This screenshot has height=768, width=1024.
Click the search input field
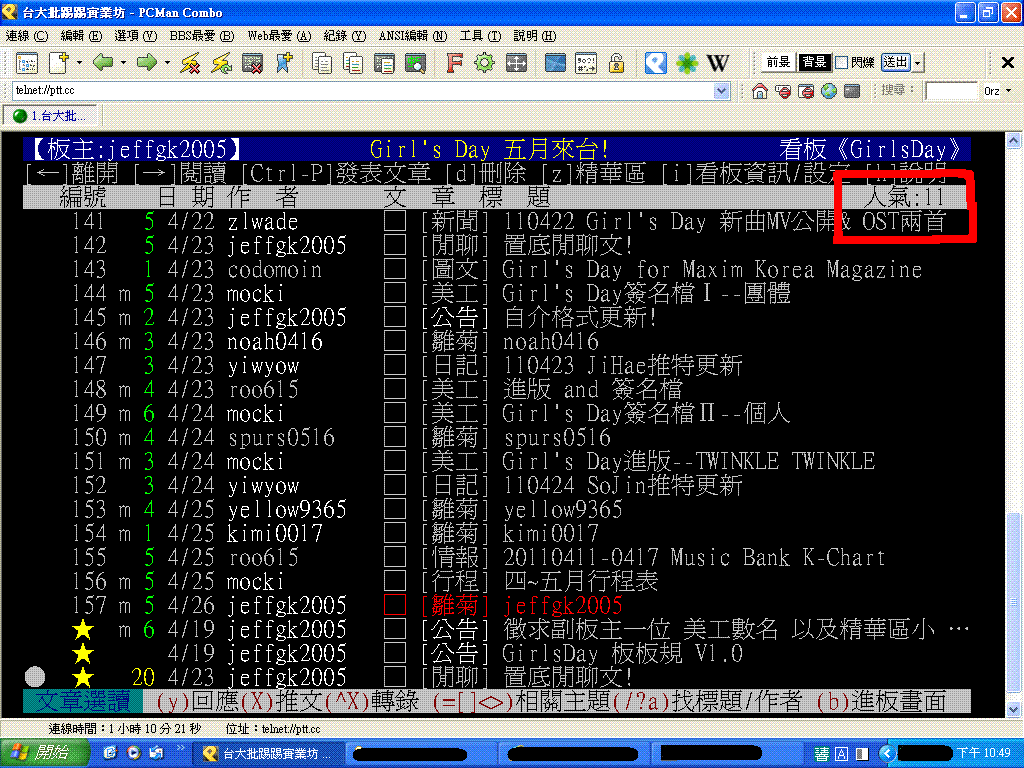pyautogui.click(x=951, y=91)
